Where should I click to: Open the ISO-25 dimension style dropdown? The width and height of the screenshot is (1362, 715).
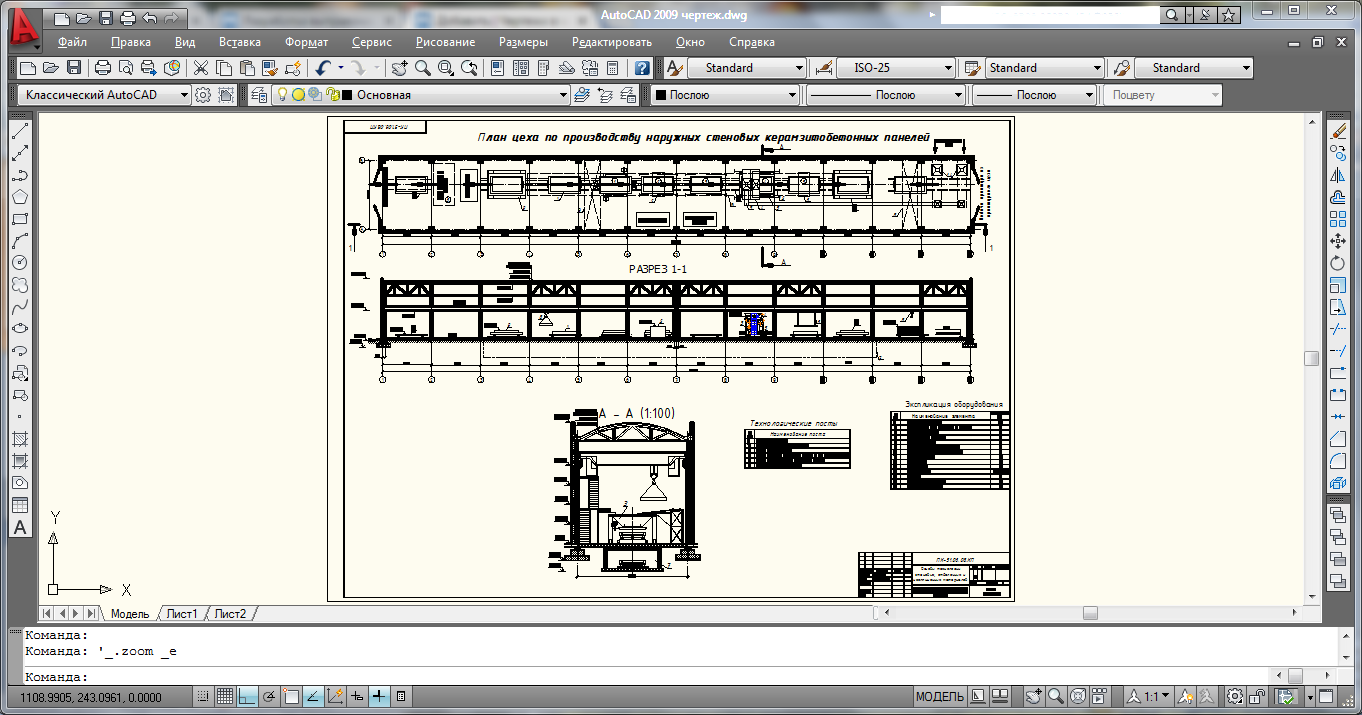point(896,68)
